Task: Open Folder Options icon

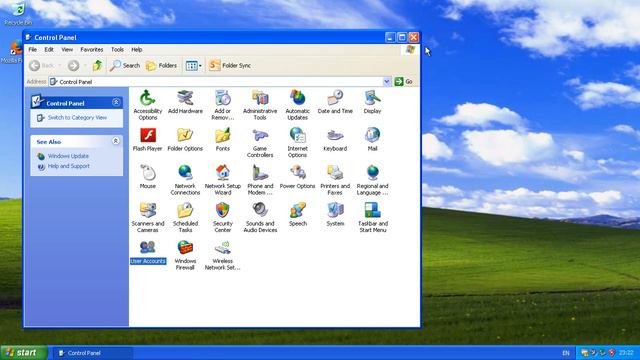Action: point(185,140)
